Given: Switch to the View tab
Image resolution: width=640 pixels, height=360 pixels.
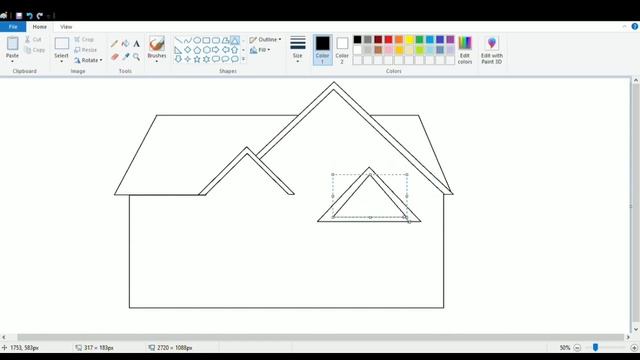Looking at the screenshot, I should tap(66, 27).
